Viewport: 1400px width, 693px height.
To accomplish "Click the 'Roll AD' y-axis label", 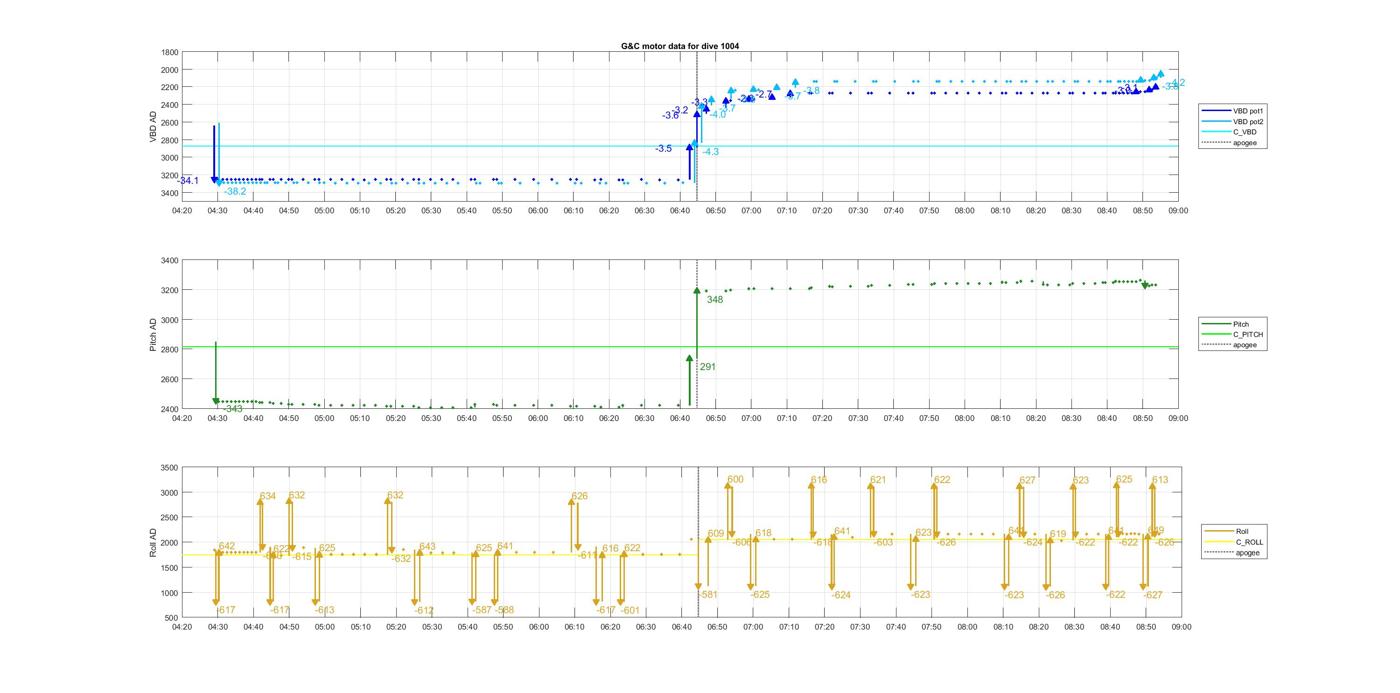I will (x=153, y=543).
